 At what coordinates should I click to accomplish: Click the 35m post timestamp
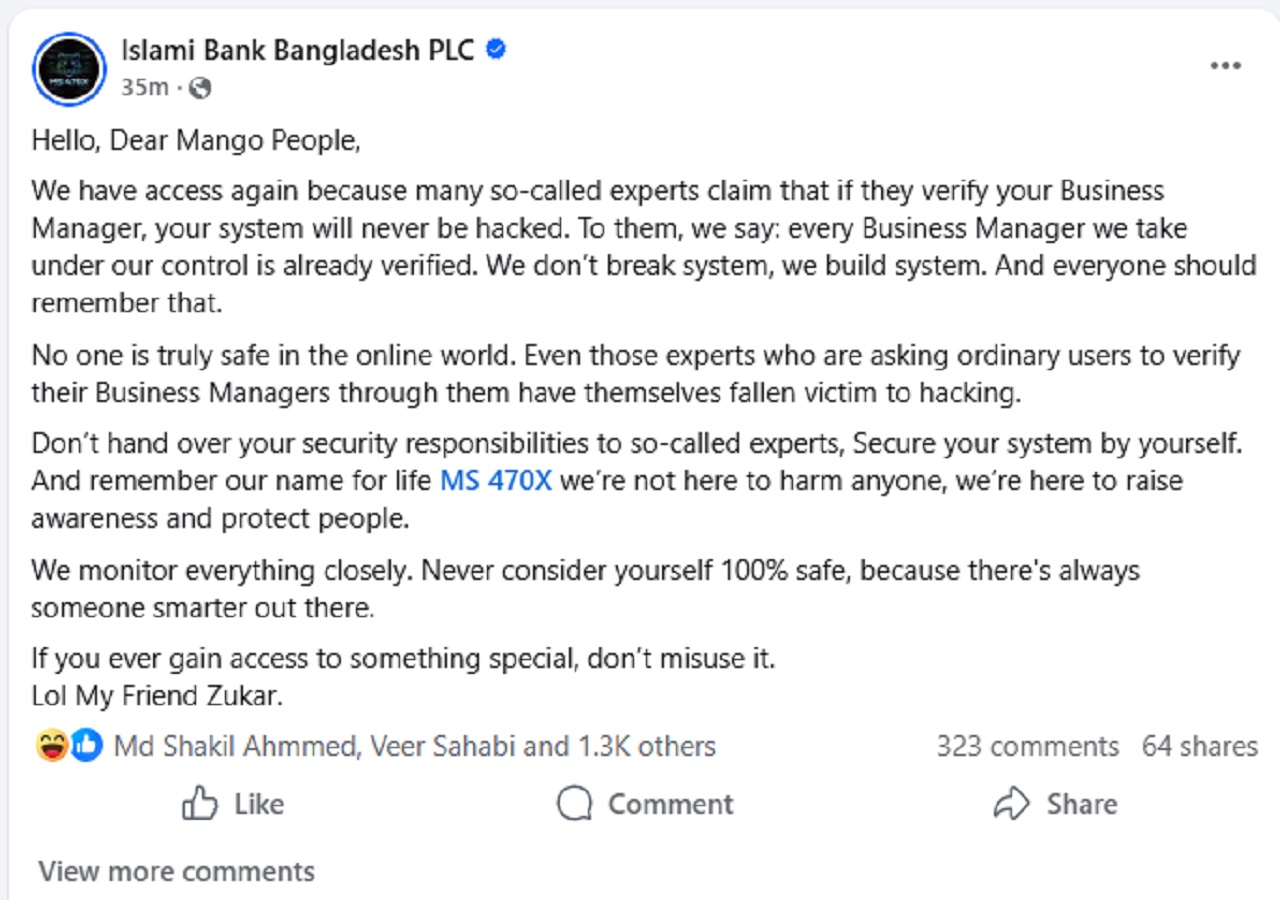click(144, 88)
